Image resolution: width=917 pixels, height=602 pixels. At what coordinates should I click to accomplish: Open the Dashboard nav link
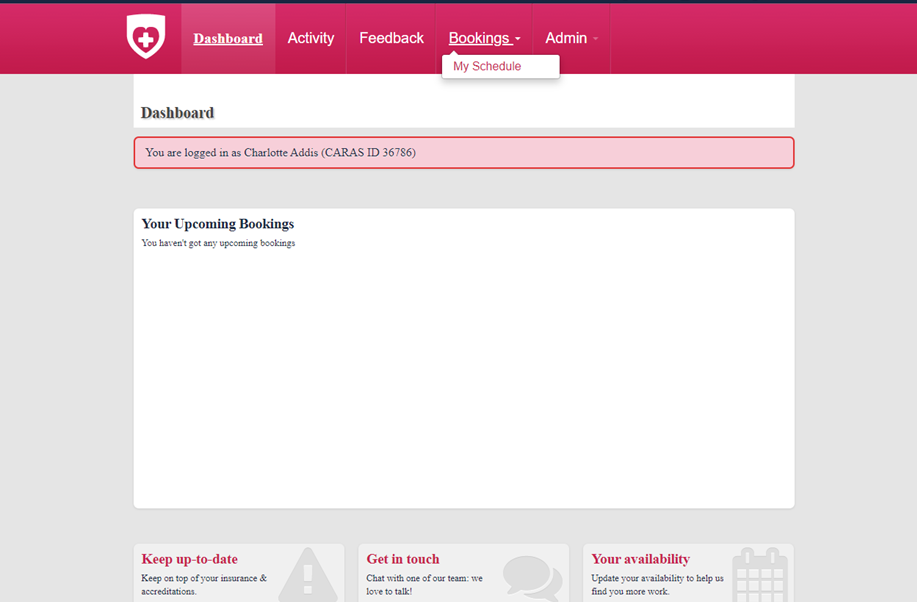click(x=228, y=39)
